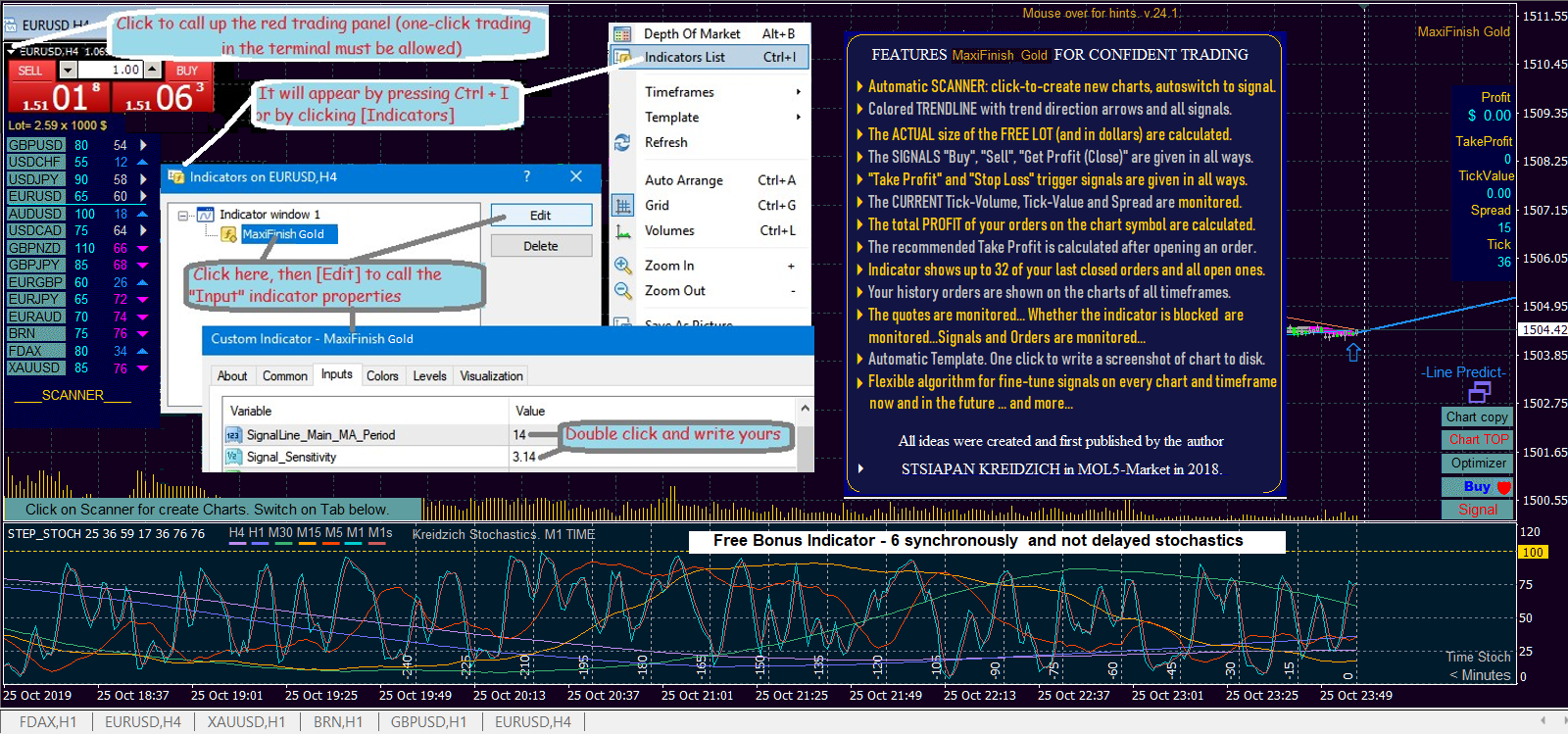Screen dimensions: 1568x735
Task: Click the magenta down arrow in GBPNZD row
Action: coord(143,248)
